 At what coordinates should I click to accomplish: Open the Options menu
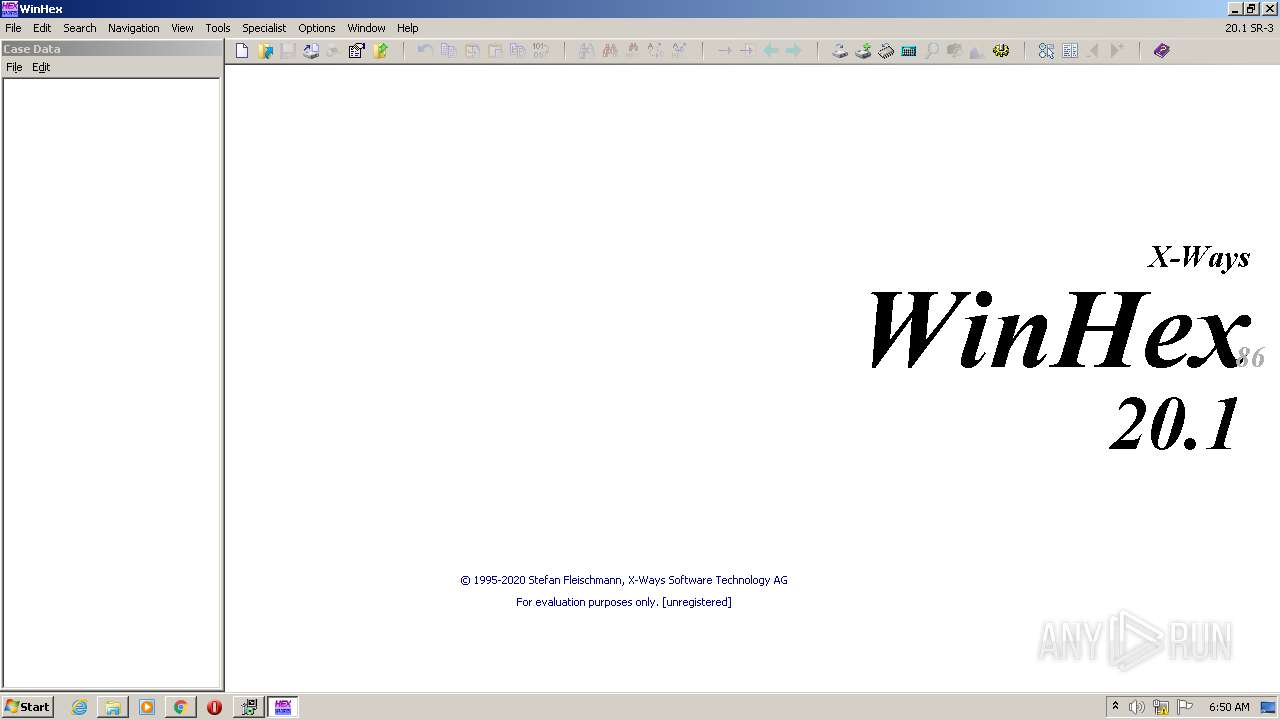click(316, 28)
